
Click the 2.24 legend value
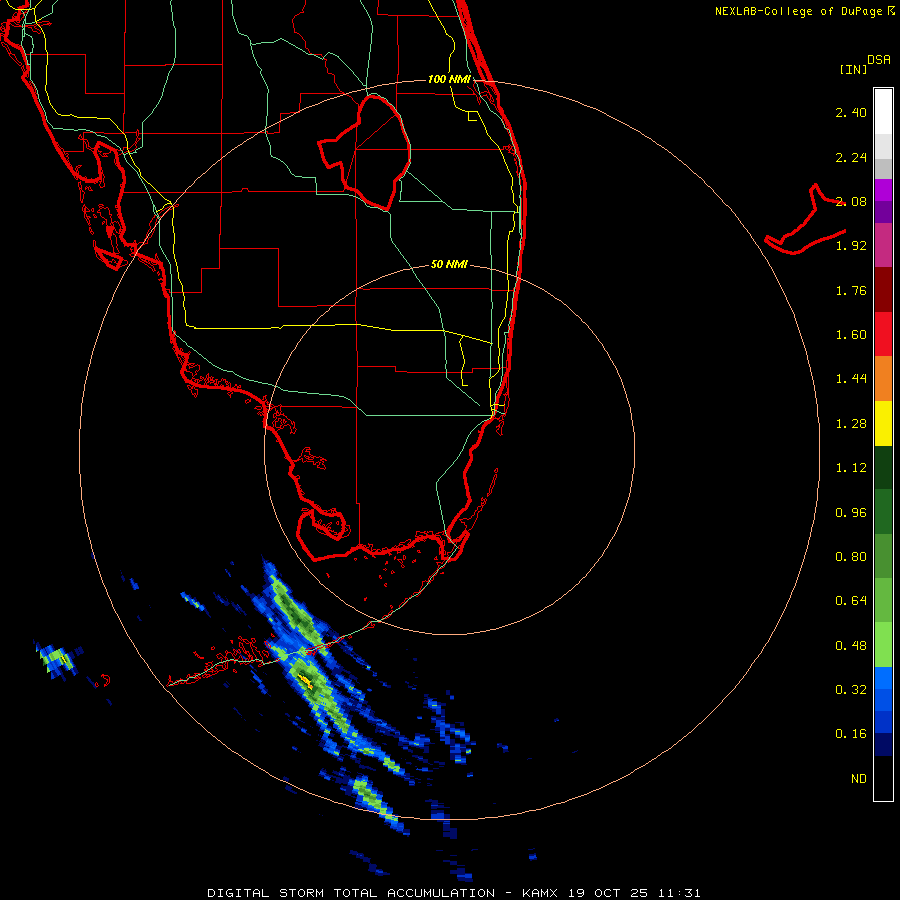point(851,157)
